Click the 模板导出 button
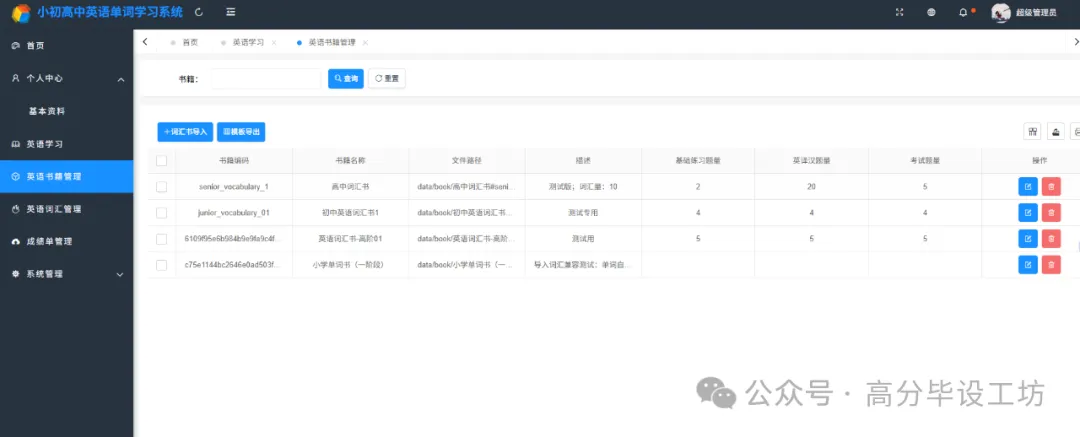The image size is (1080, 437). click(241, 132)
